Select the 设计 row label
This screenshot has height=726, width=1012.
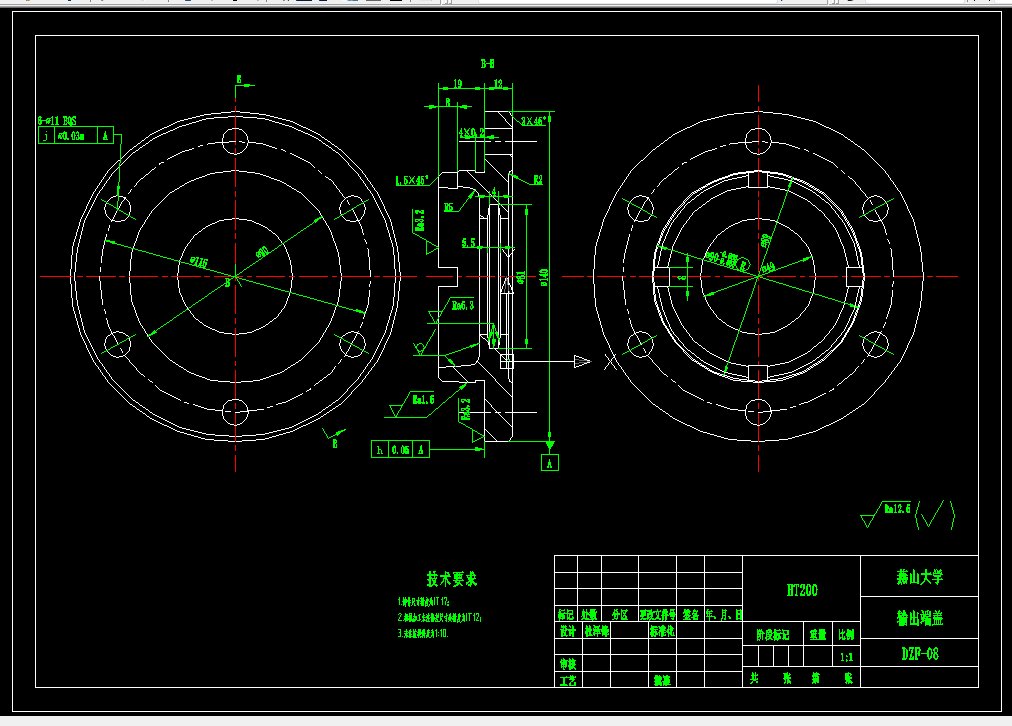[x=567, y=630]
